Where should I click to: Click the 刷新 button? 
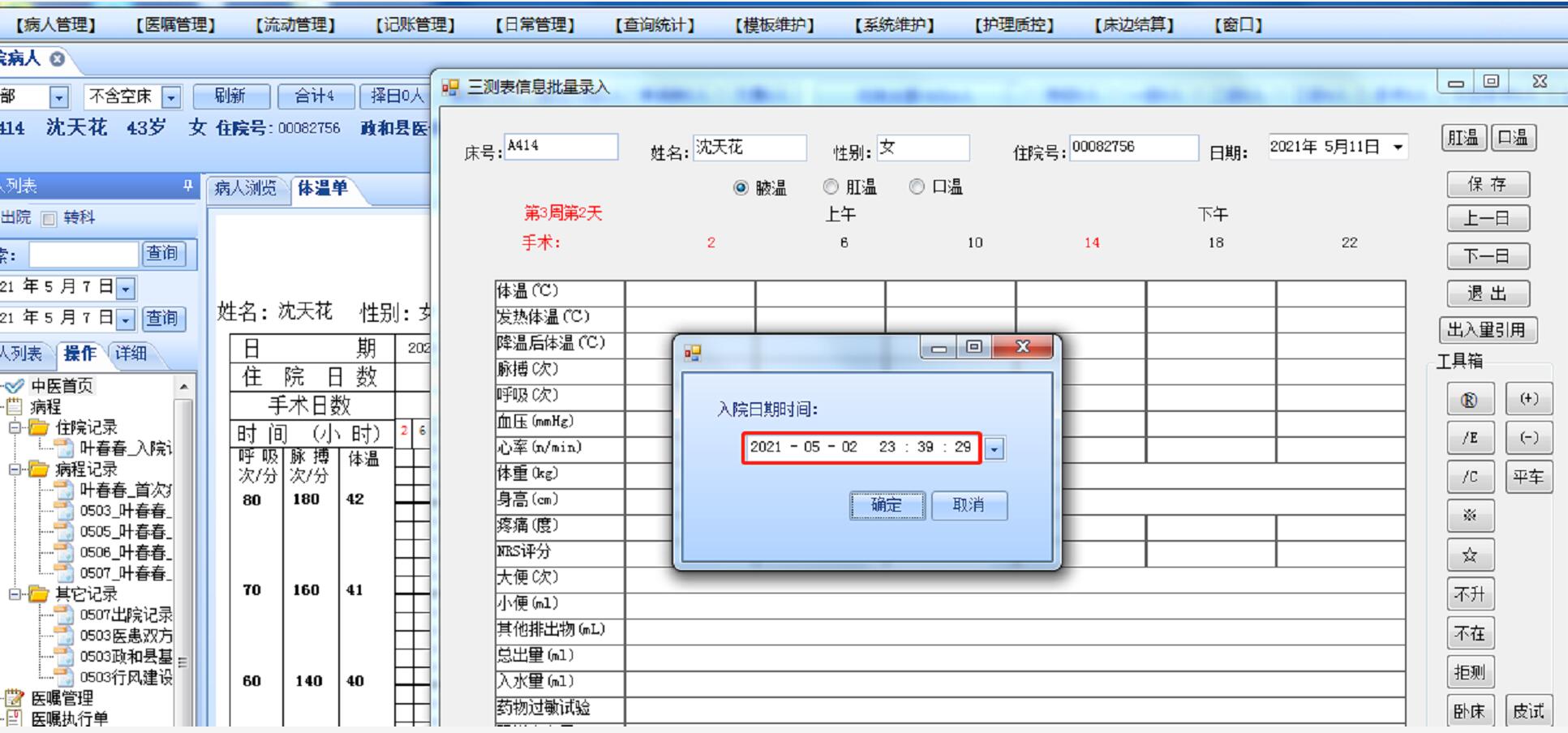tap(230, 96)
